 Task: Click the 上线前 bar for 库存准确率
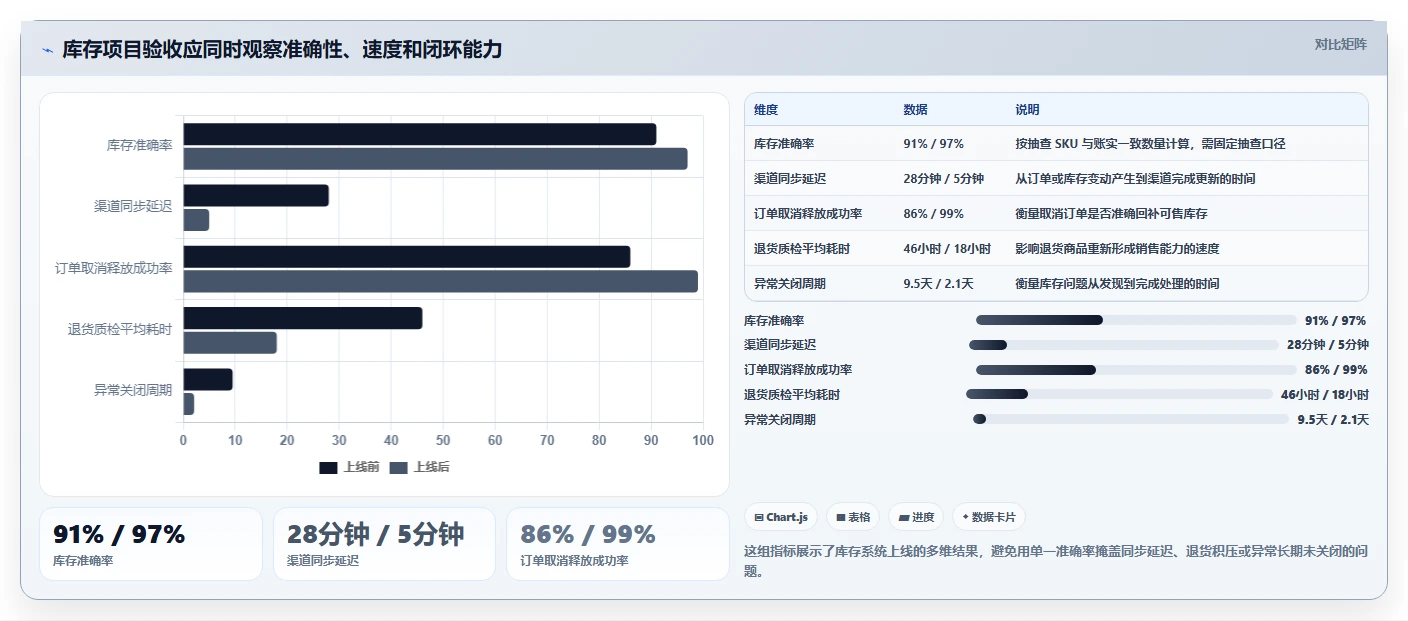point(419,134)
